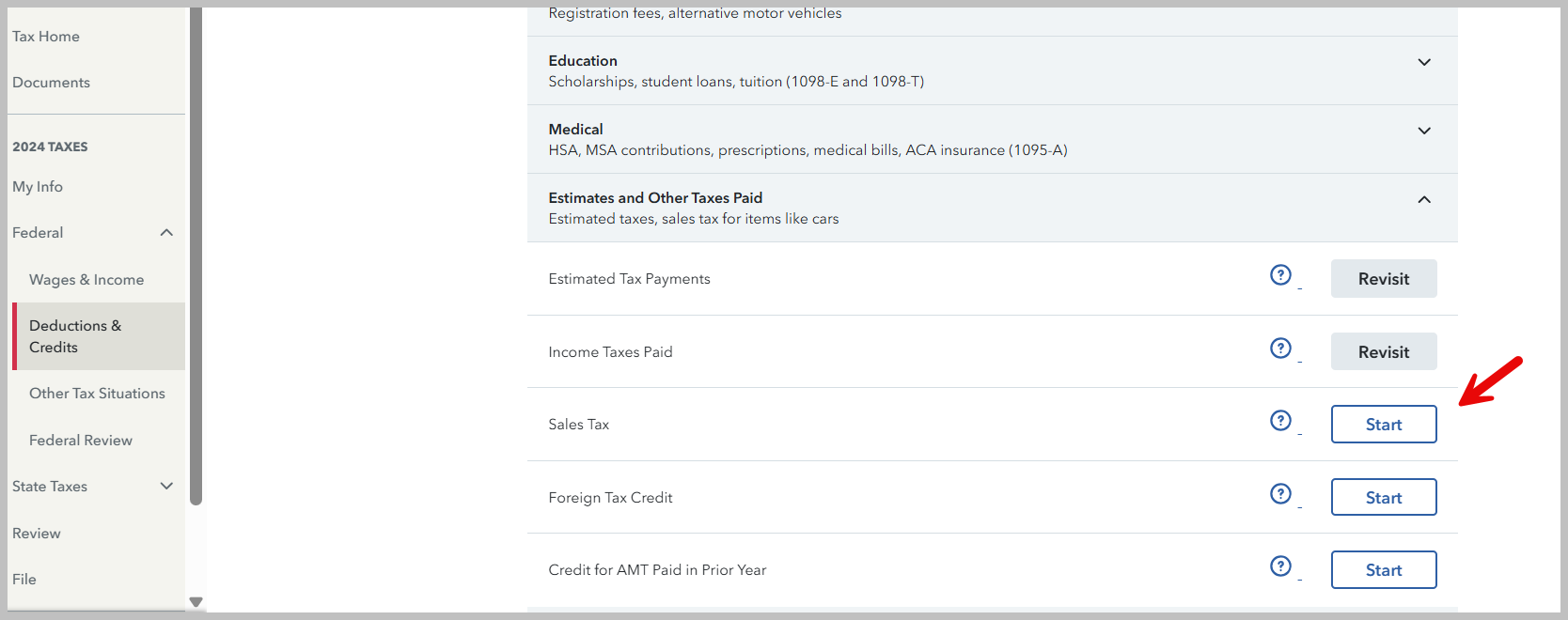1568x620 pixels.
Task: Click 'Estimates and Other Taxes Paid' heading
Action: pyautogui.click(x=655, y=198)
